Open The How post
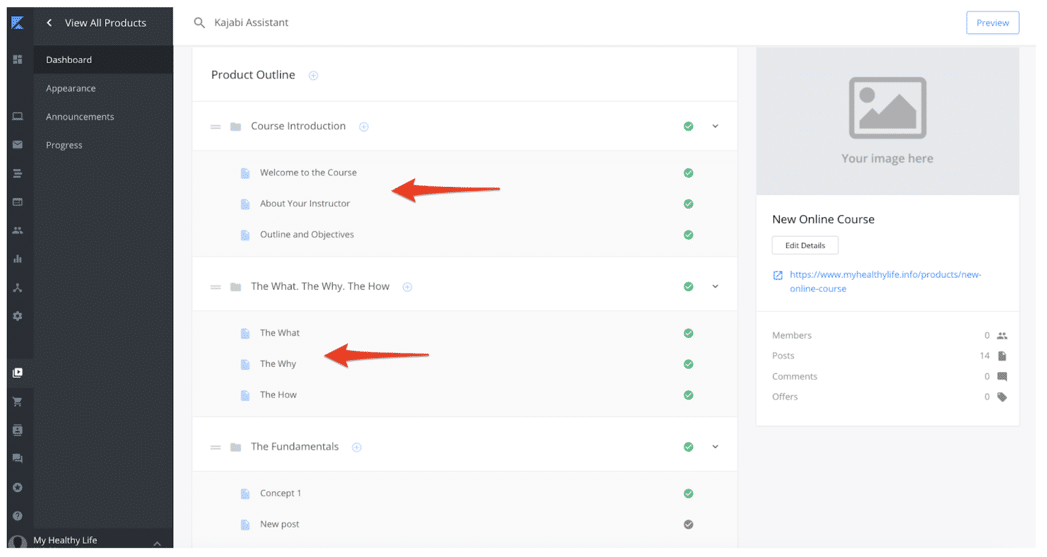 [278, 395]
